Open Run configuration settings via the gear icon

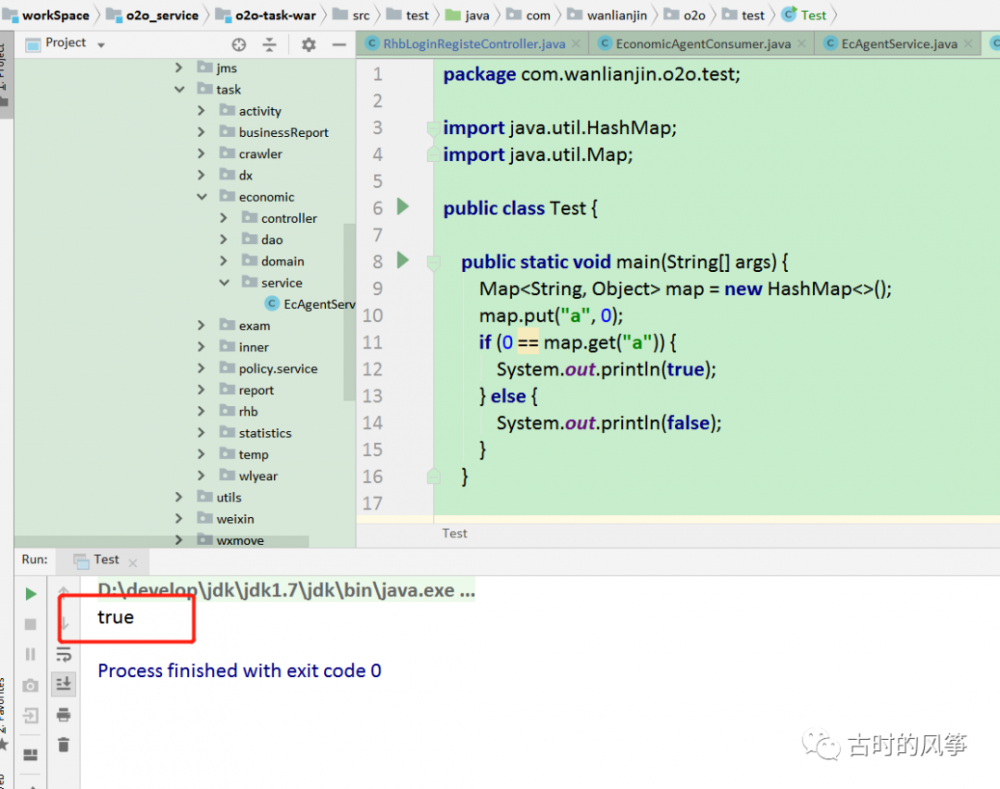coord(308,44)
